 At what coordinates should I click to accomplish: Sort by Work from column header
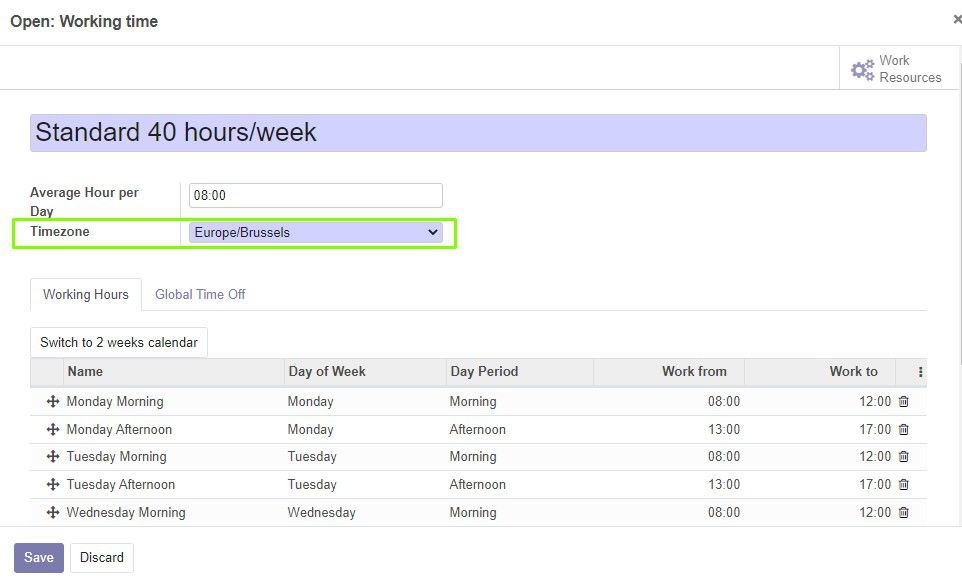click(x=694, y=372)
